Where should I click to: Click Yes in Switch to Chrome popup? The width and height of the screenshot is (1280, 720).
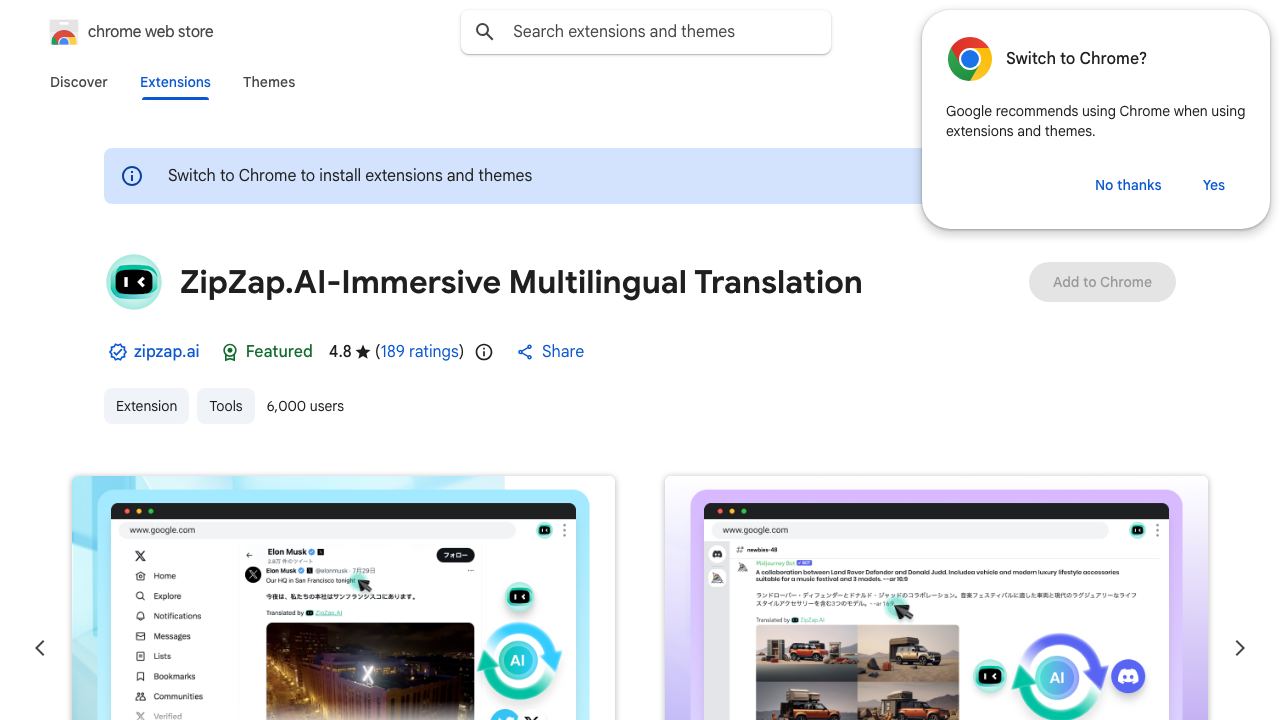pyautogui.click(x=1214, y=185)
